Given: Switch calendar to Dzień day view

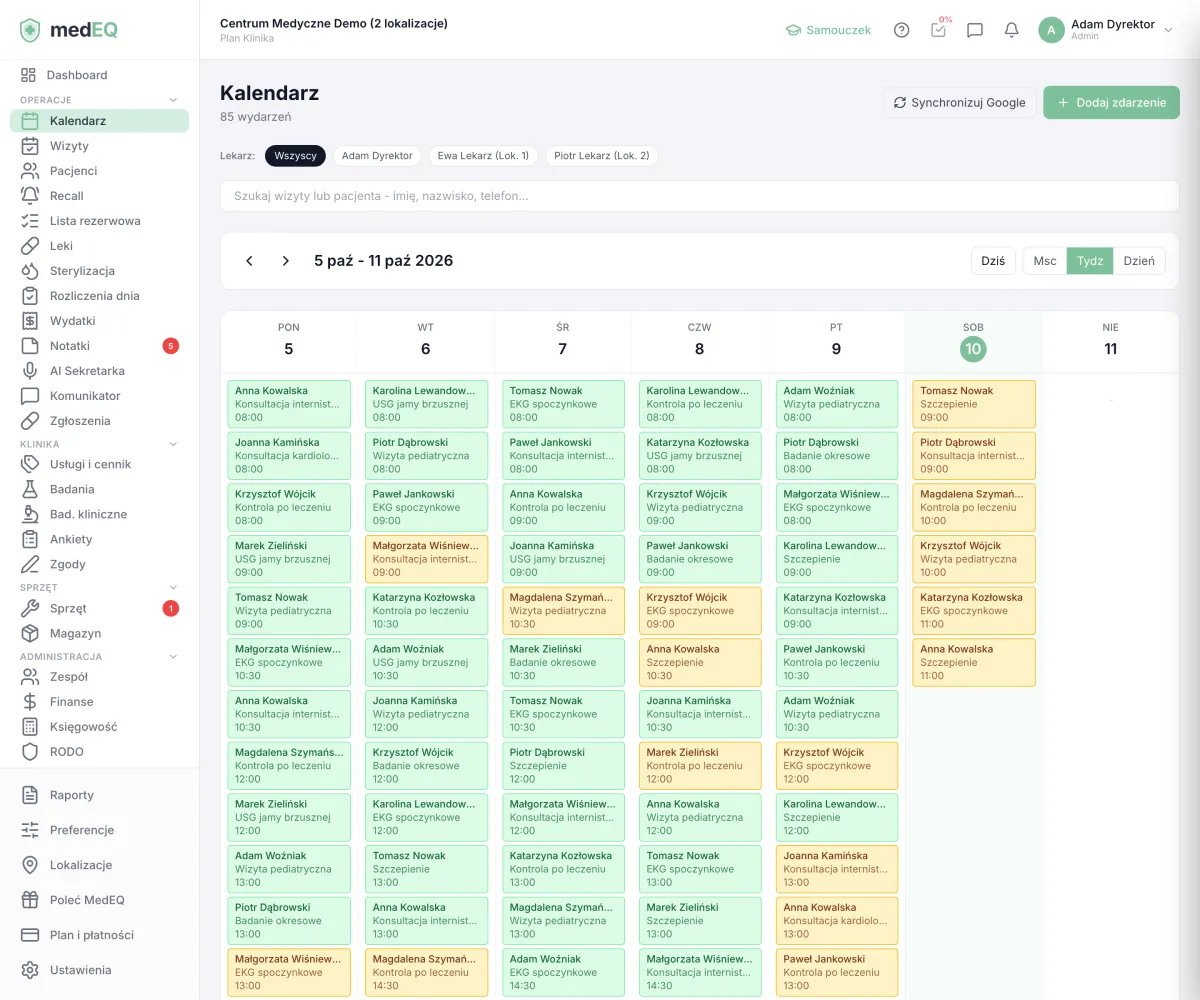Looking at the screenshot, I should 1139,261.
